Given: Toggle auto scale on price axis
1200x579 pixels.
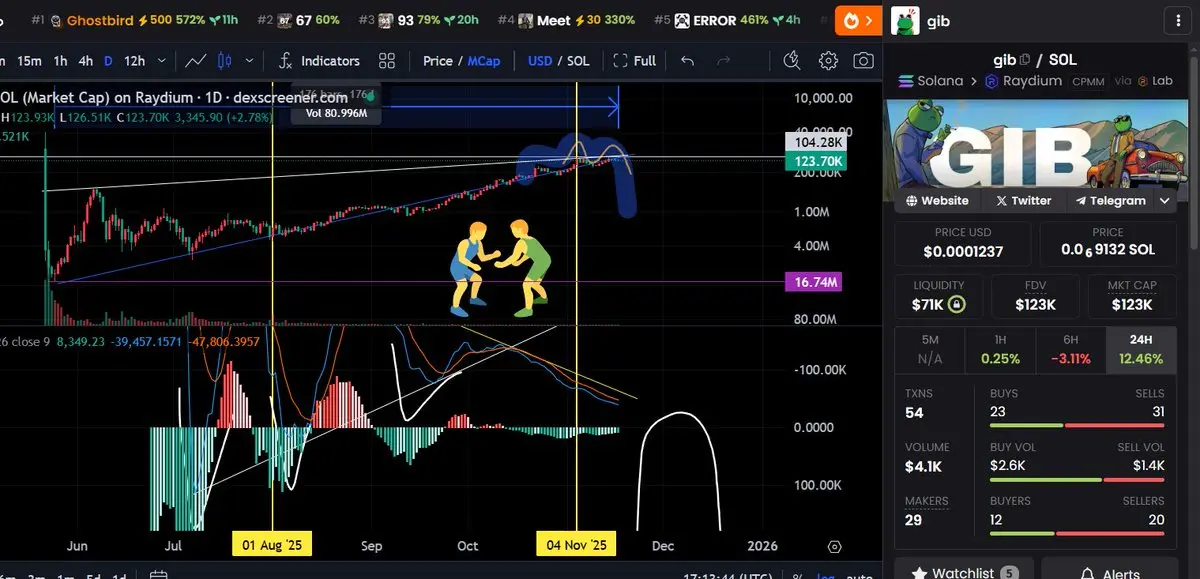Looking at the screenshot, I should point(858,576).
